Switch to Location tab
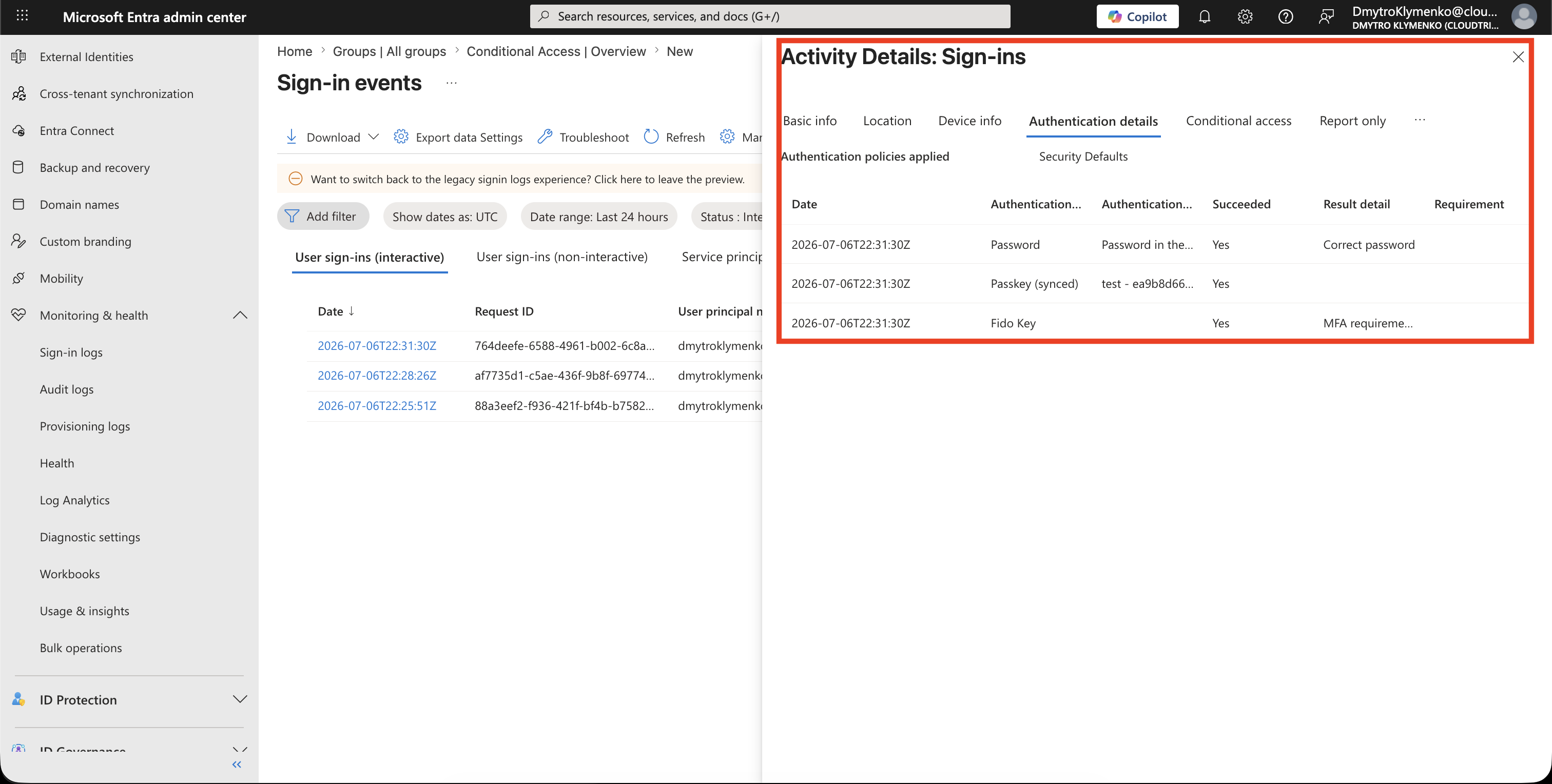This screenshot has width=1552, height=784. (887, 121)
